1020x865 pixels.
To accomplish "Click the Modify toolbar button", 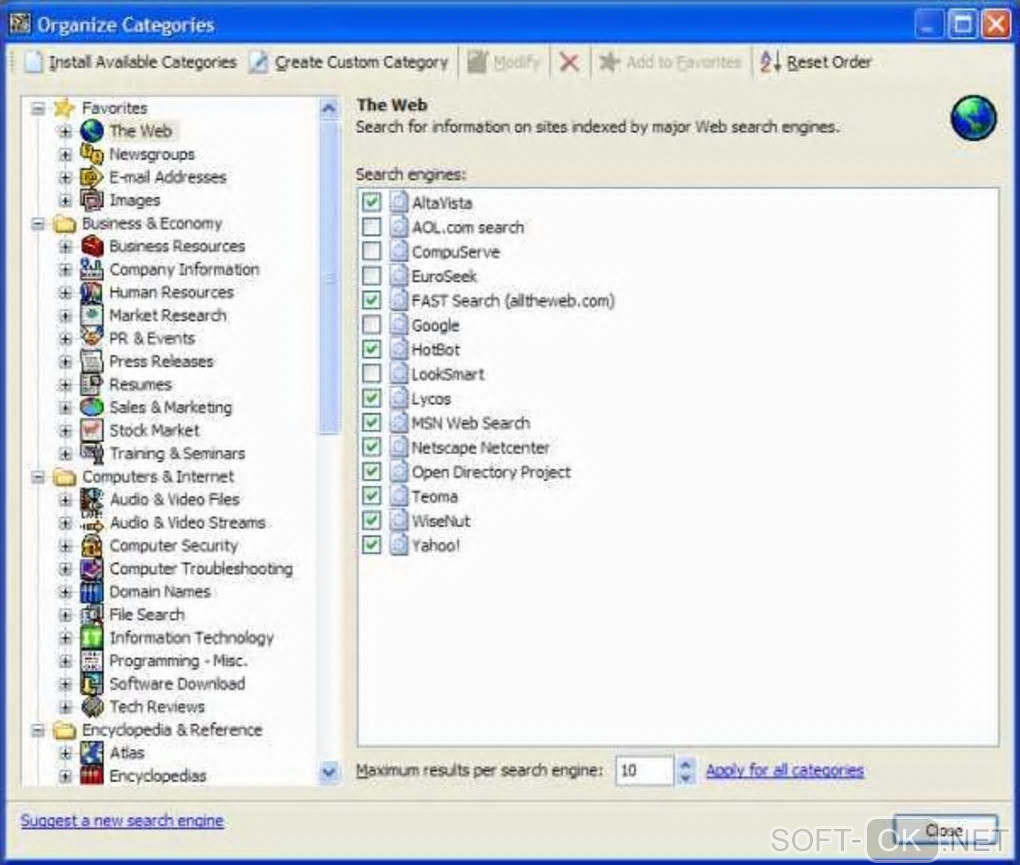I will pyautogui.click(x=504, y=62).
